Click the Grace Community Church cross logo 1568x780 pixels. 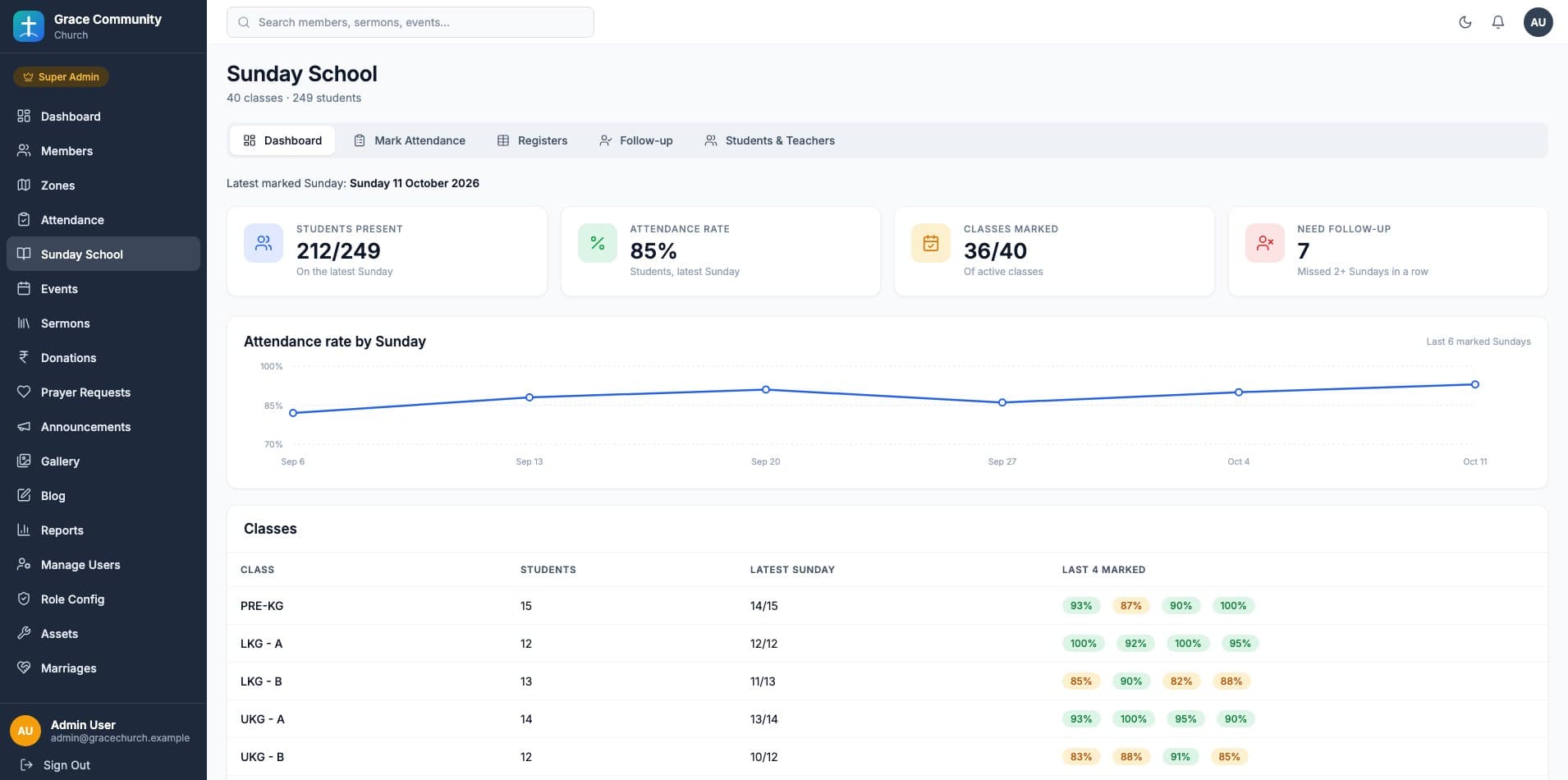click(x=29, y=26)
